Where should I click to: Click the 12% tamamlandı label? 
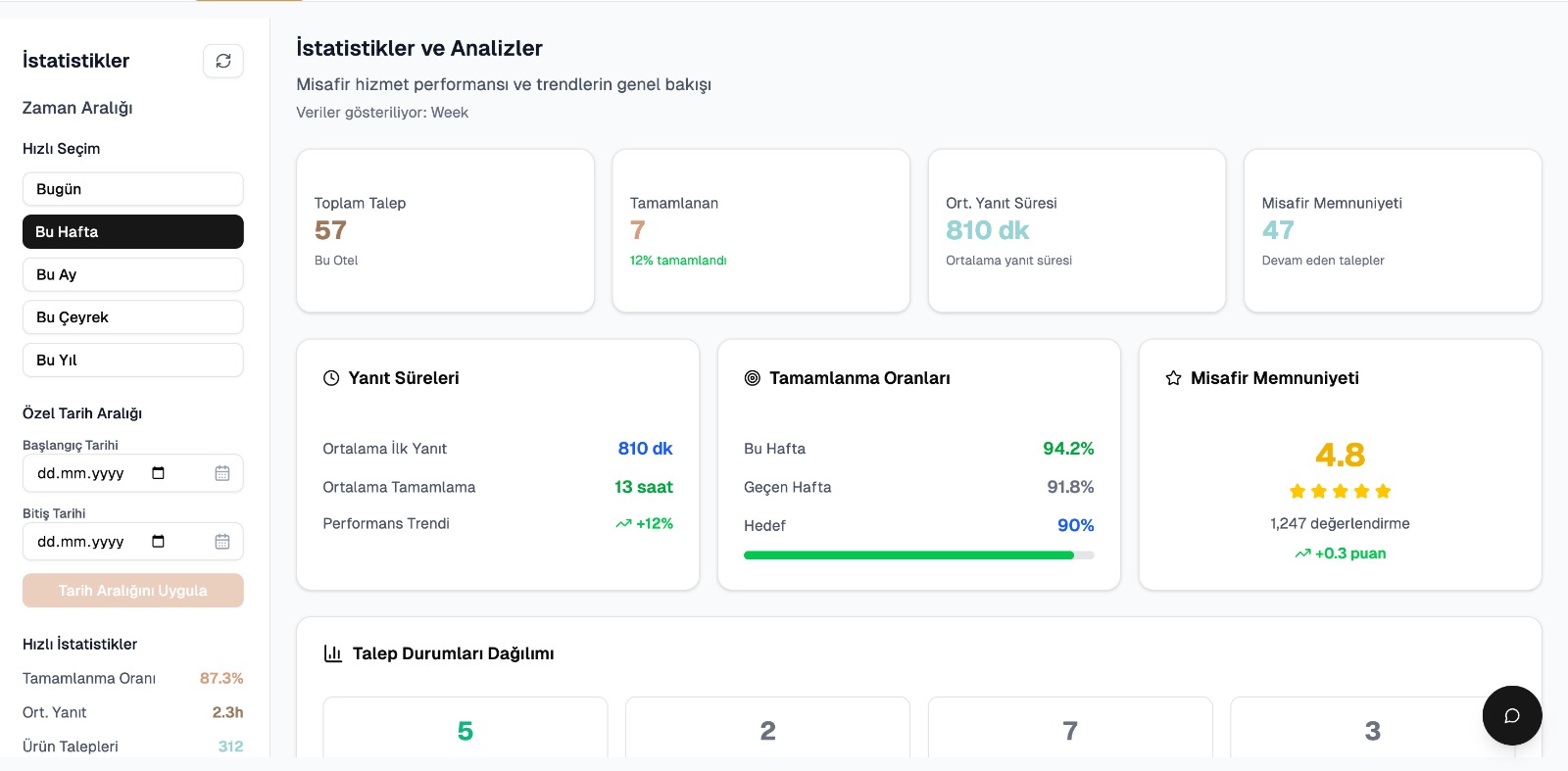click(678, 261)
